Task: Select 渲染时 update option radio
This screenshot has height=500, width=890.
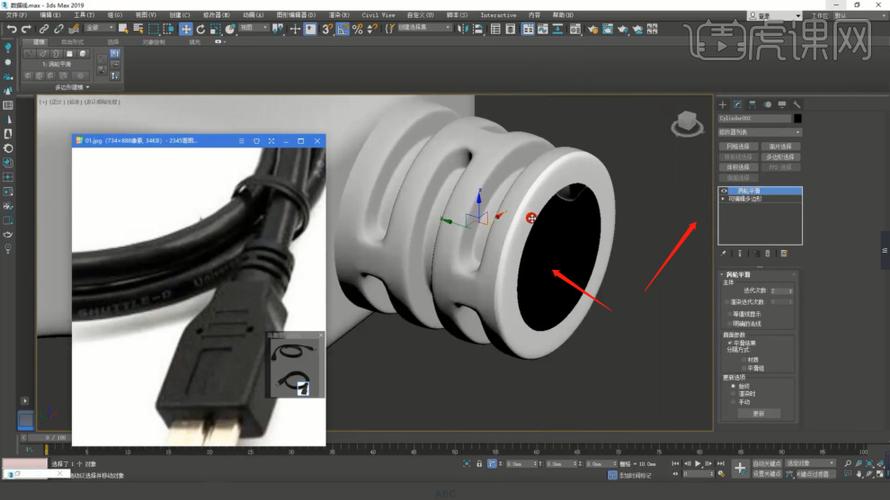Action: (x=733, y=393)
